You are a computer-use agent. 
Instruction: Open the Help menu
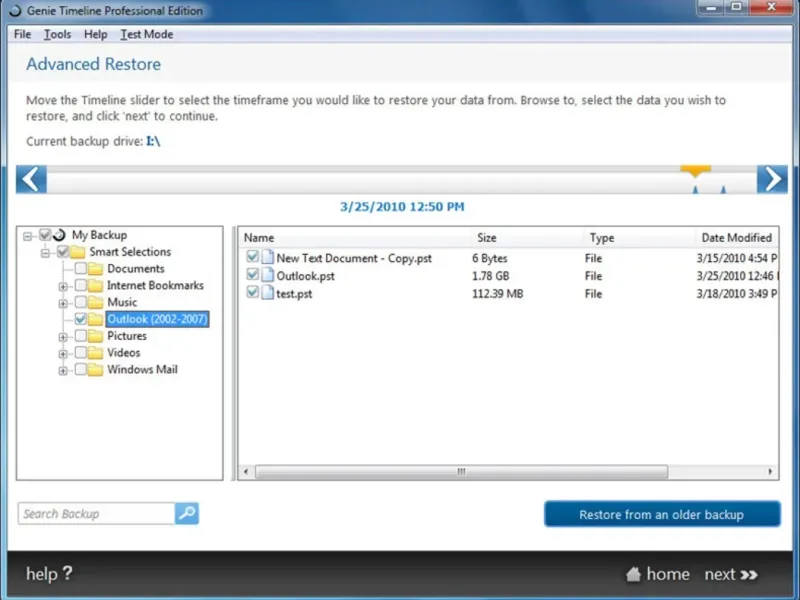pos(95,34)
